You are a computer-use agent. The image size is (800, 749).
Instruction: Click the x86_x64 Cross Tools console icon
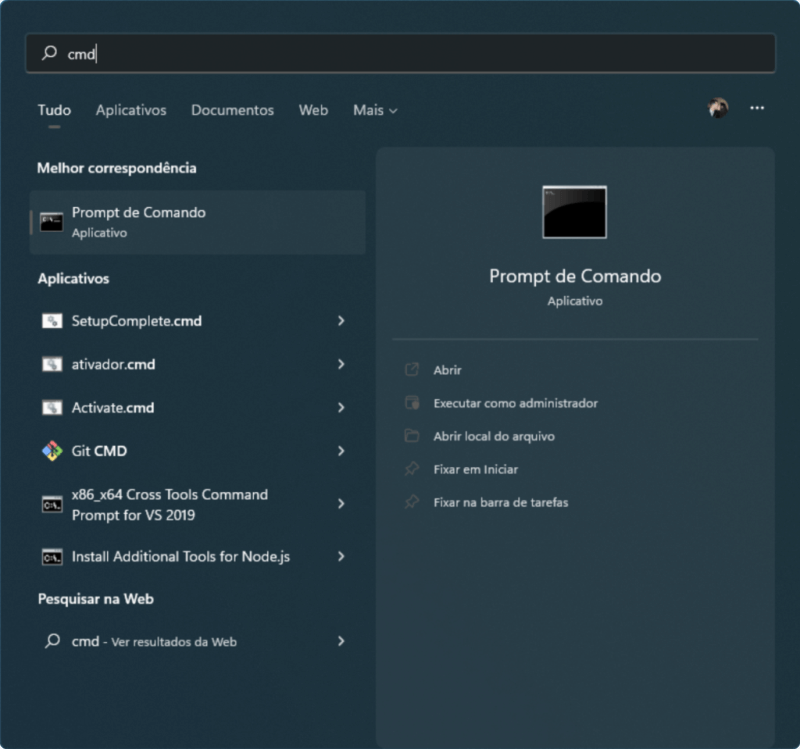pos(52,505)
